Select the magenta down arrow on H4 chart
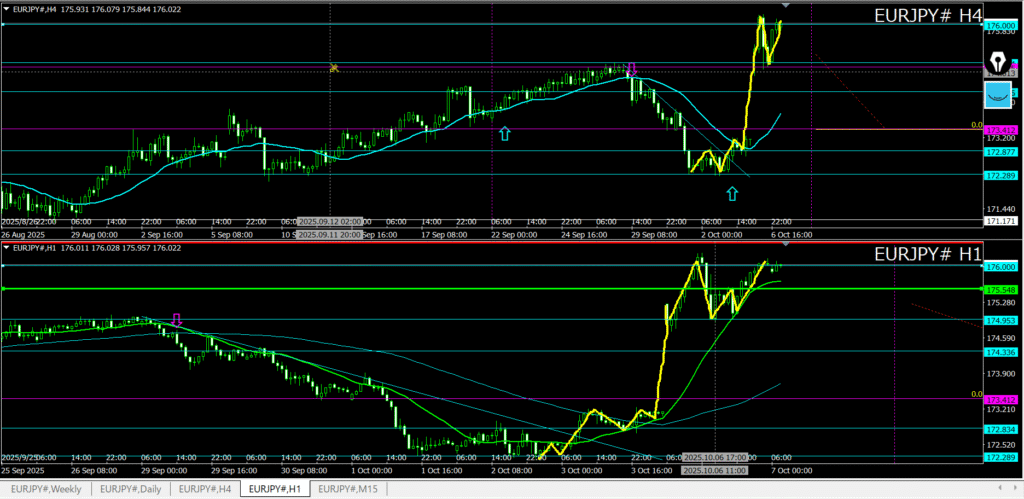Image resolution: width=1024 pixels, height=499 pixels. tap(632, 70)
